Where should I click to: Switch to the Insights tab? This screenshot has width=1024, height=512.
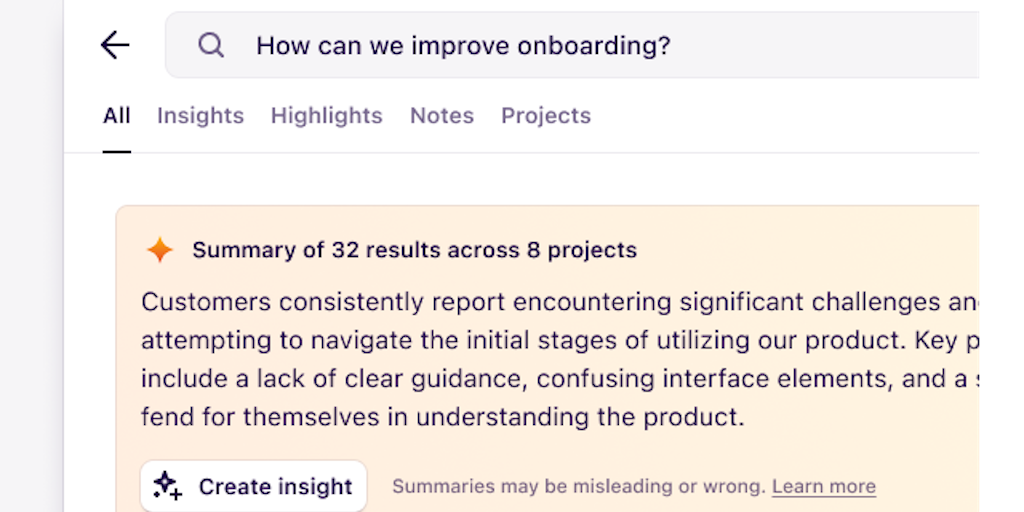point(200,116)
